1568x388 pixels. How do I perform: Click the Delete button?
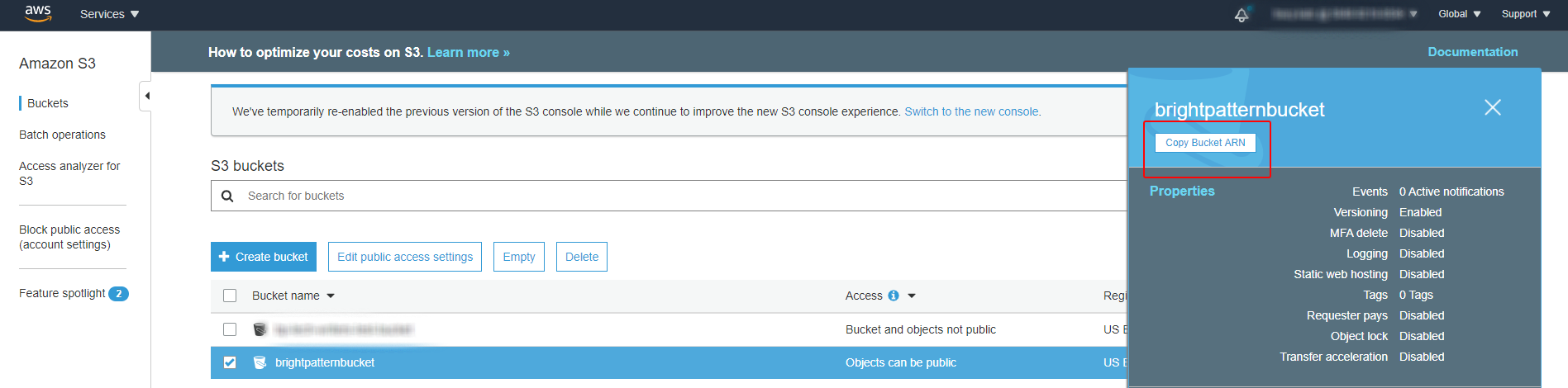click(x=582, y=257)
